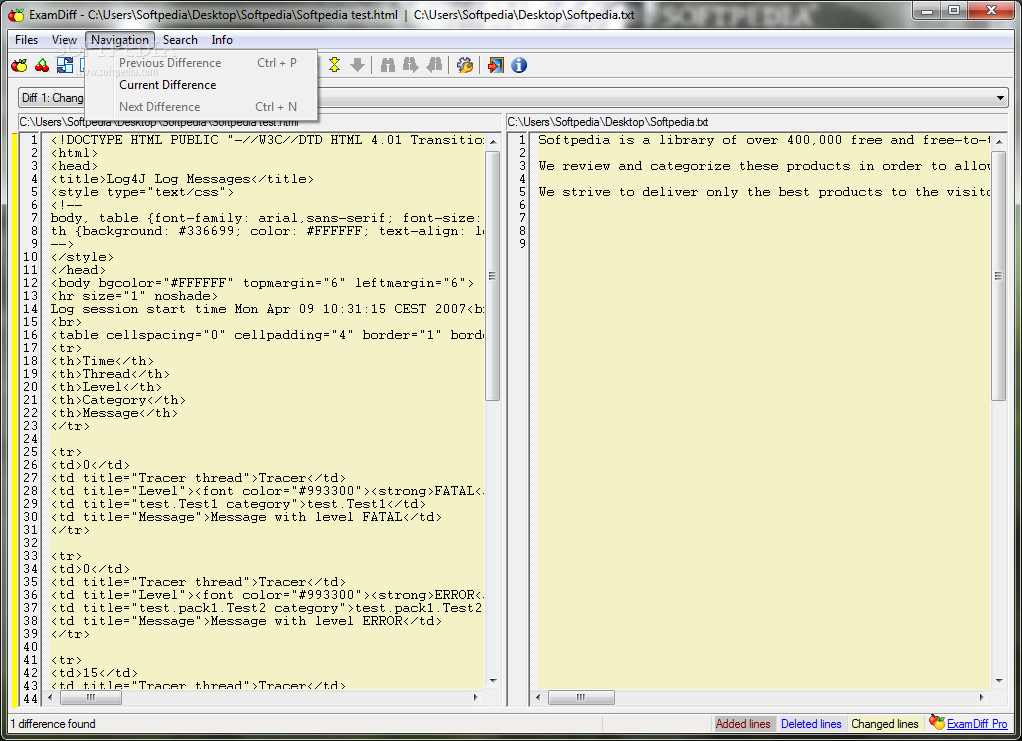Image resolution: width=1022 pixels, height=741 pixels.
Task: Click the line starting 'Log session start time'
Action: pos(267,308)
